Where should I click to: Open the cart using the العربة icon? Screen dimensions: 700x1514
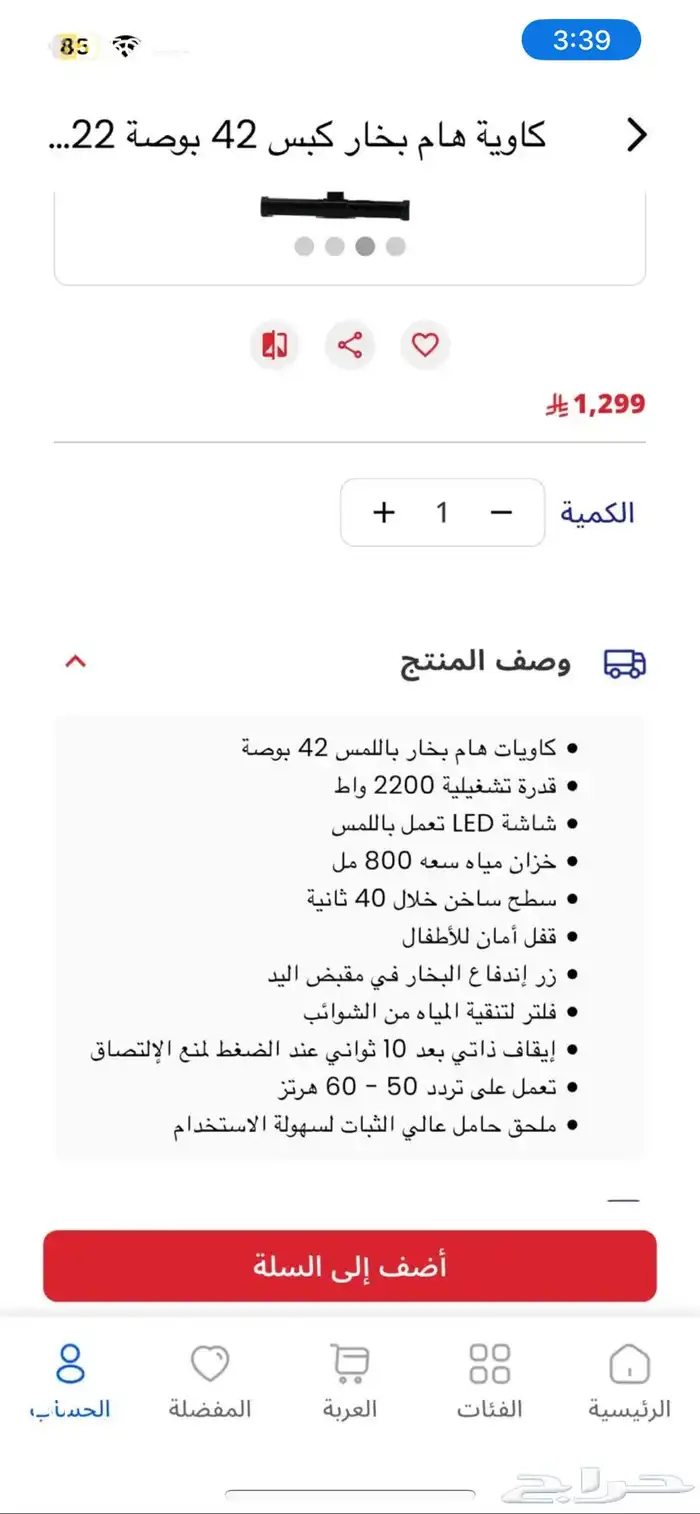tap(349, 1379)
